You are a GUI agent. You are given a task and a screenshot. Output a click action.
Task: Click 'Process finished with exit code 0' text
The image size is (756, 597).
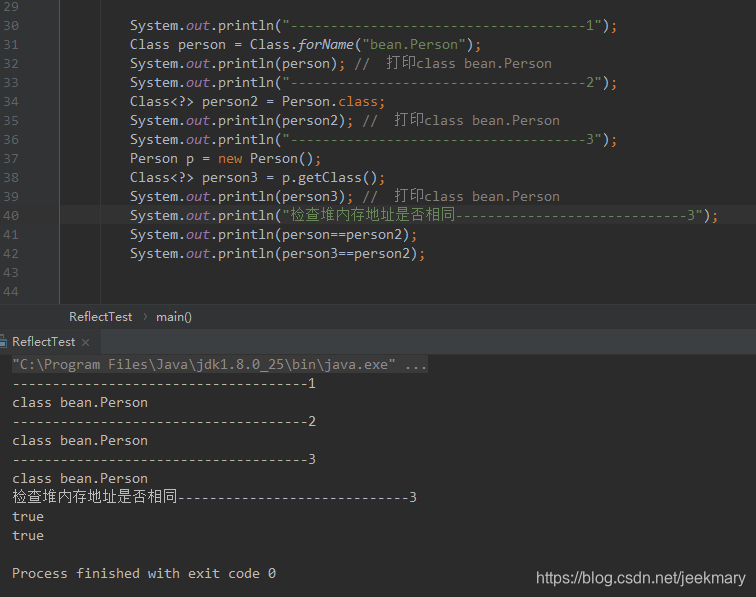tap(144, 573)
